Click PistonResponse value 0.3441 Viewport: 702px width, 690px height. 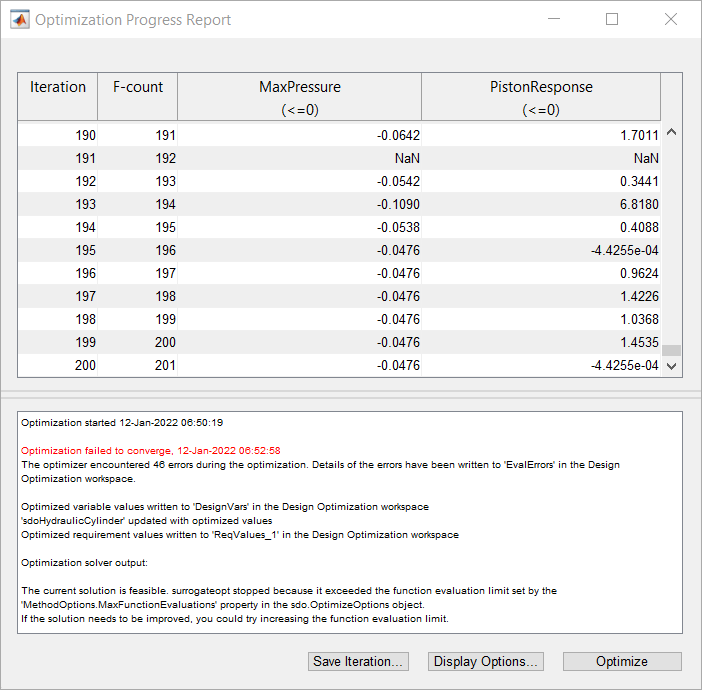coord(541,181)
